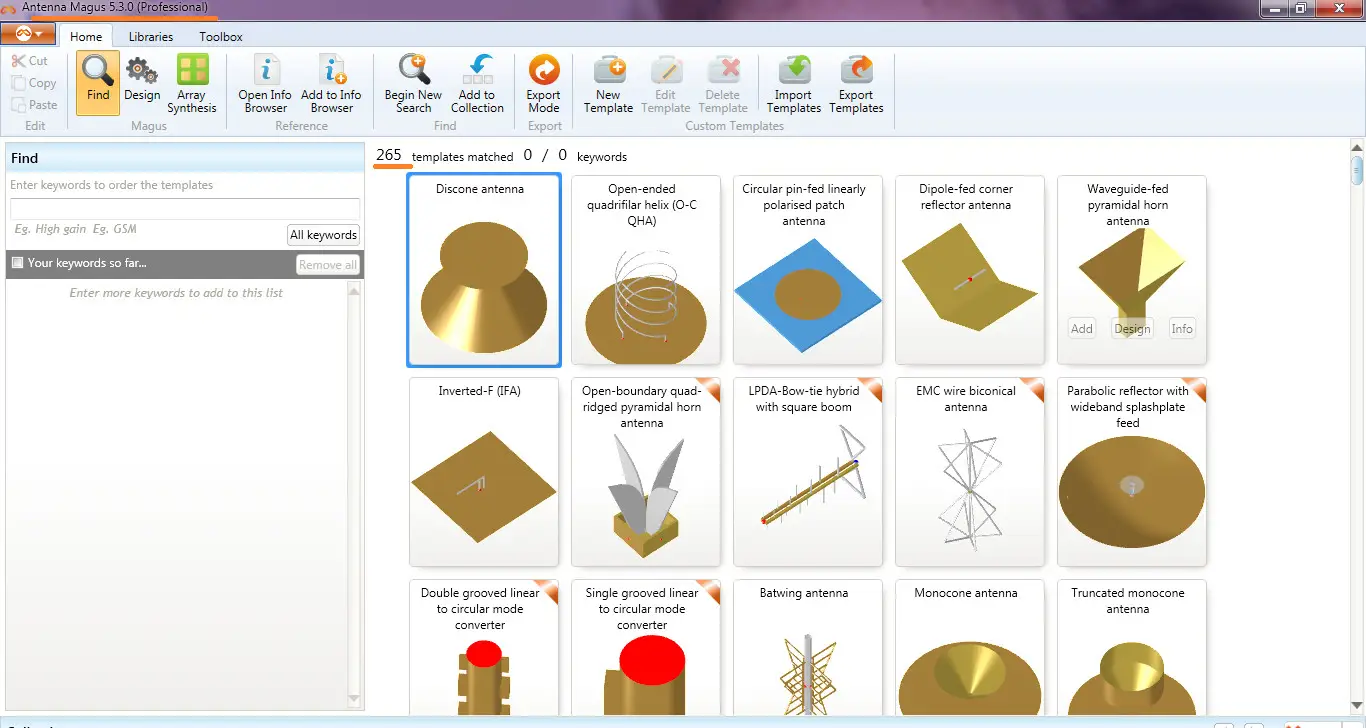The width and height of the screenshot is (1366, 728).
Task: Open the All keywords dropdown
Action: tap(323, 234)
